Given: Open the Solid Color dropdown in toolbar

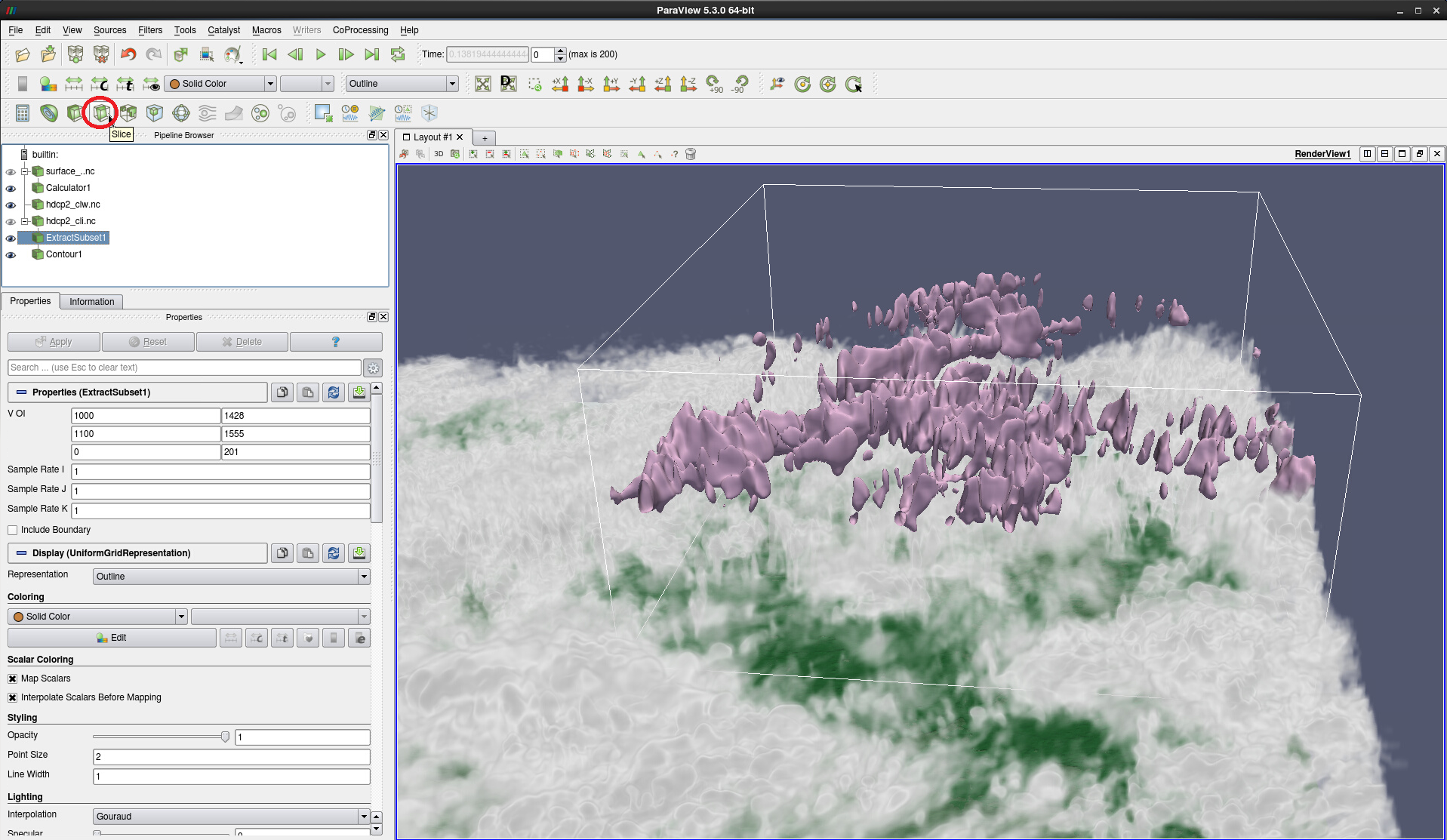Looking at the screenshot, I should point(220,84).
